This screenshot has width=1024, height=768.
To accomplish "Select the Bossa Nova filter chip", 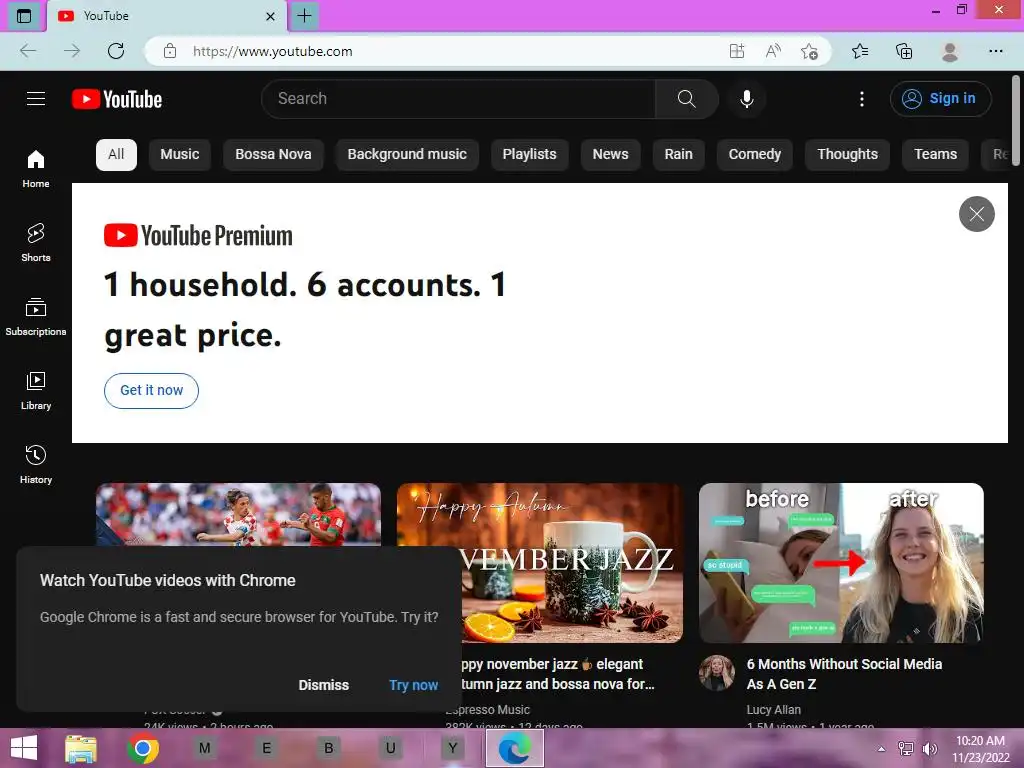I will click(x=273, y=155).
